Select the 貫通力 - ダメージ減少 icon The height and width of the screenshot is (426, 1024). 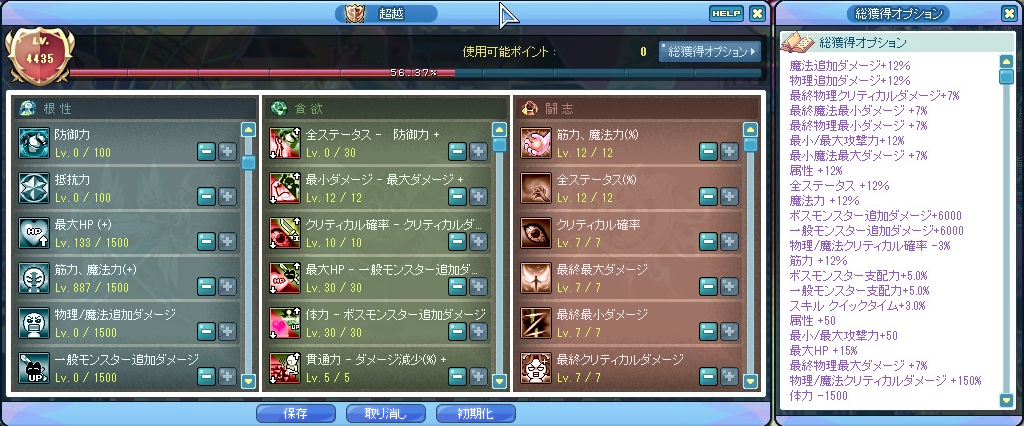[x=285, y=369]
